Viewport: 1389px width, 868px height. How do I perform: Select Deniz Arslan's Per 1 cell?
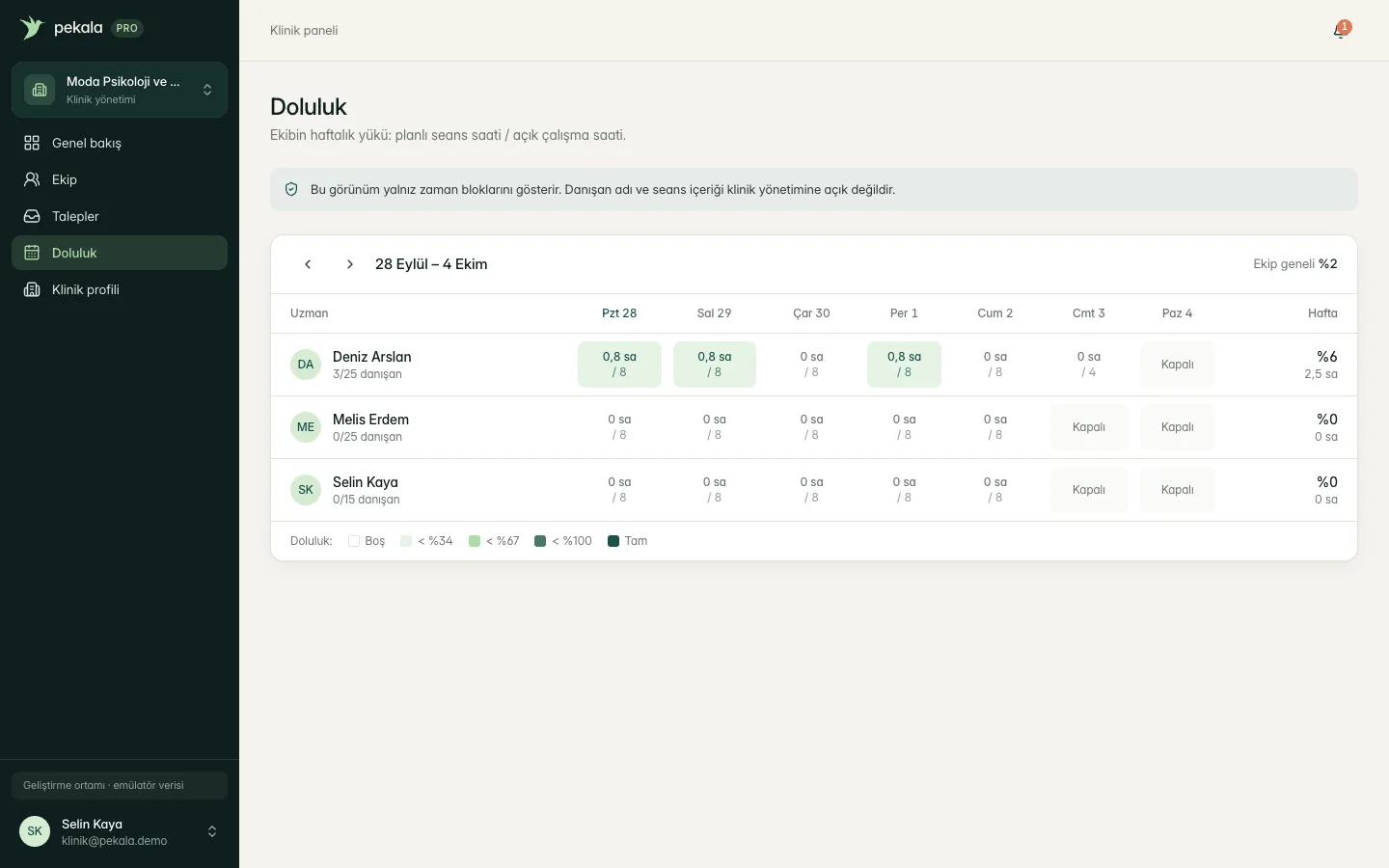tap(904, 365)
